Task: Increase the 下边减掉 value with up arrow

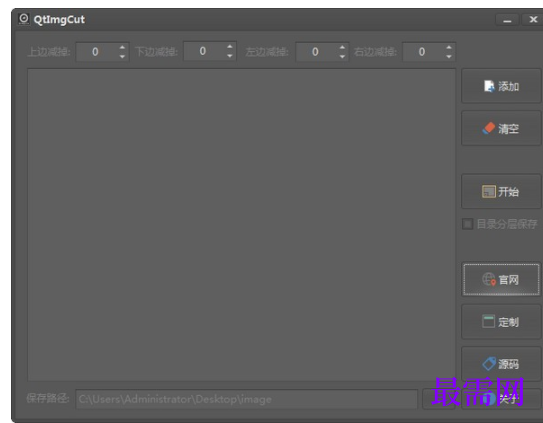Action: tap(230, 46)
